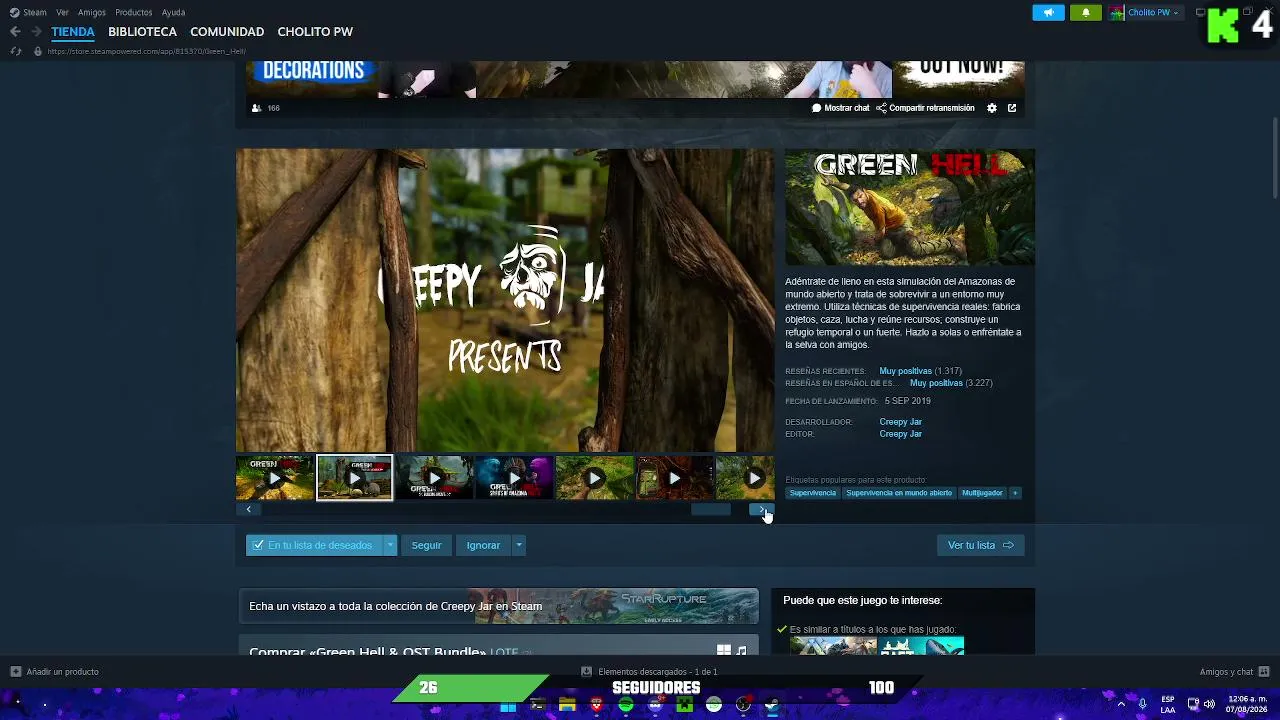
Task: Open Amigos y chat
Action: point(1234,672)
